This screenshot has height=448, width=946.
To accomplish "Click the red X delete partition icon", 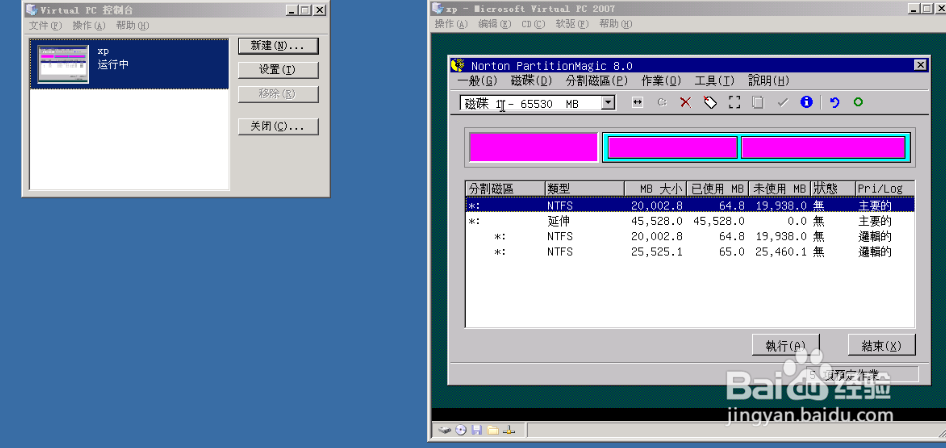I will tap(685, 103).
